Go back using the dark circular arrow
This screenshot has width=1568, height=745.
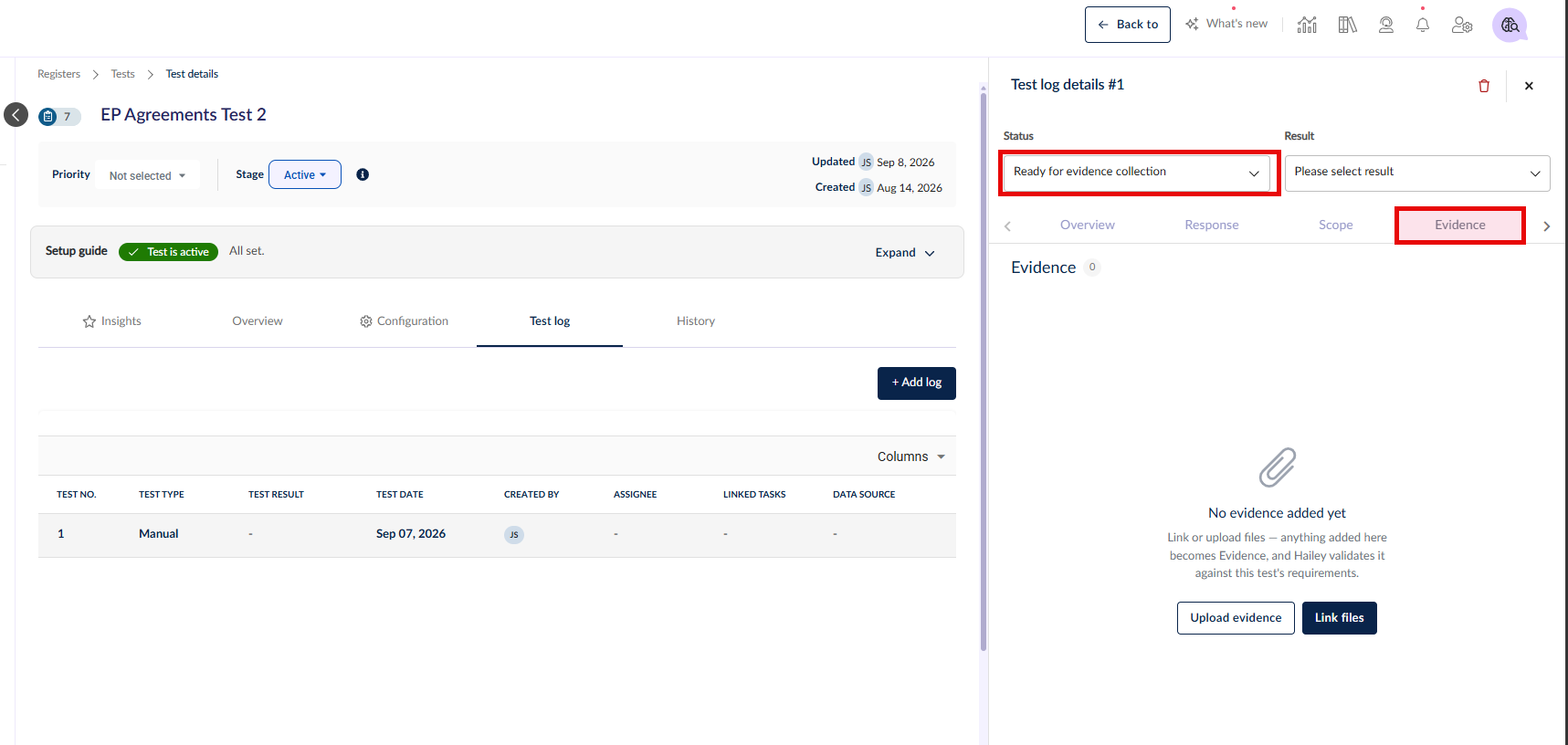click(16, 114)
